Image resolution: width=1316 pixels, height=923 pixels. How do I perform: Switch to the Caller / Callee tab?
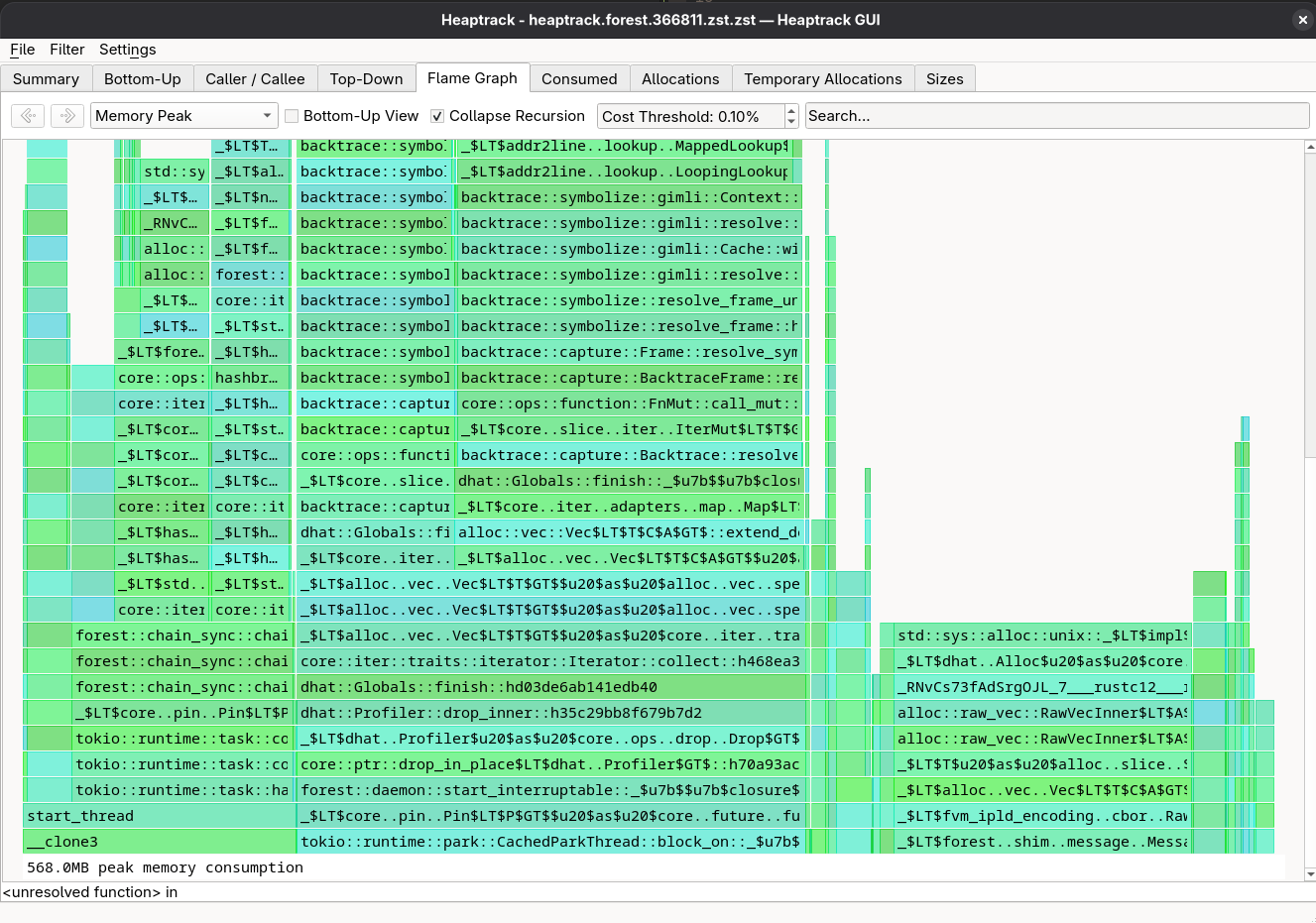(x=255, y=79)
